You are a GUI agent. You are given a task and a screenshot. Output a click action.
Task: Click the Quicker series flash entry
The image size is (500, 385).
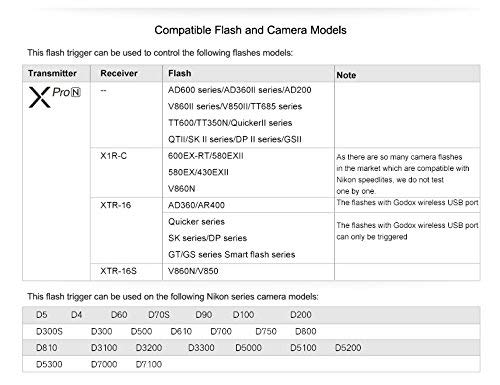click(x=196, y=222)
